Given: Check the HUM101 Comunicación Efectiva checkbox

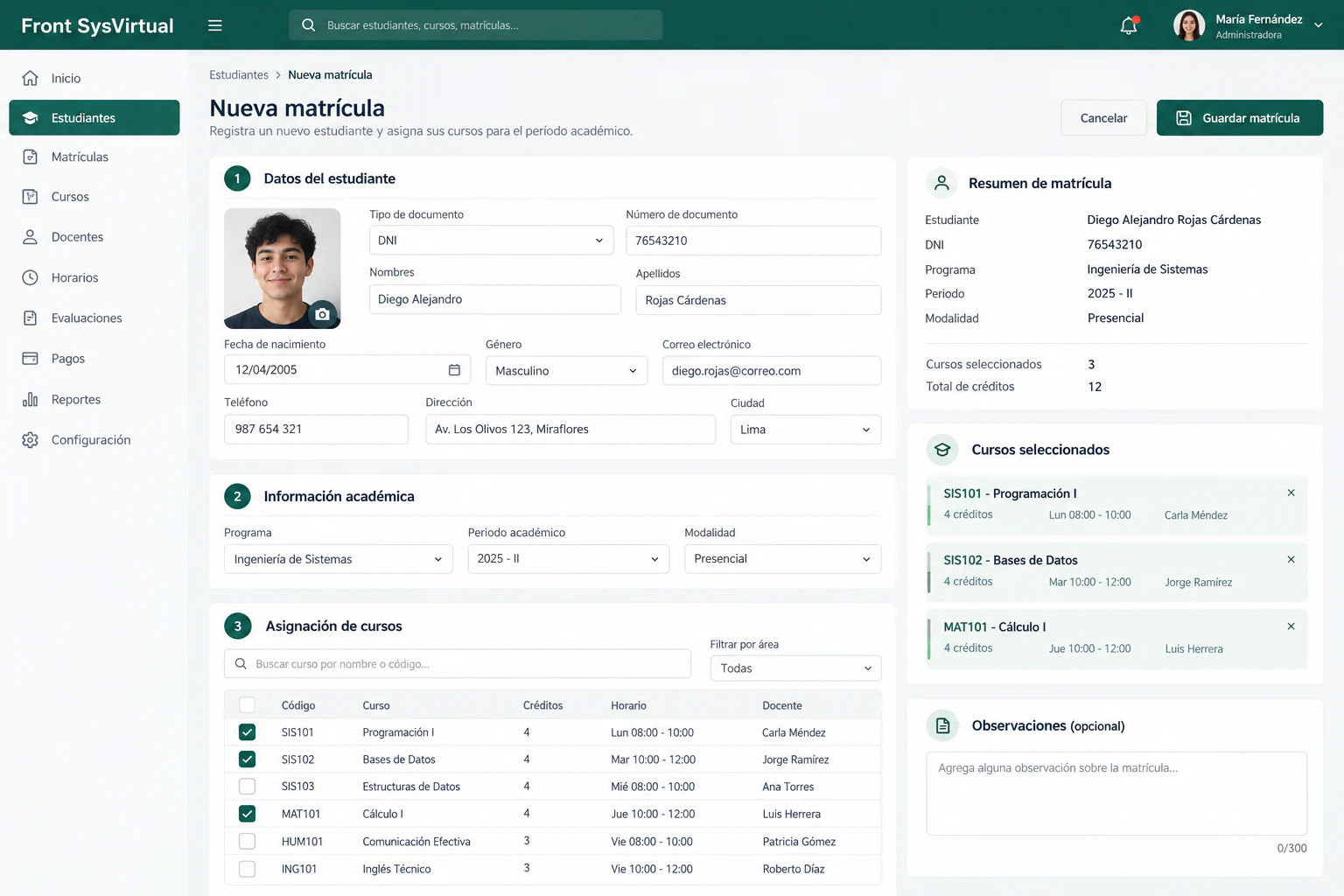Looking at the screenshot, I should pos(248,841).
